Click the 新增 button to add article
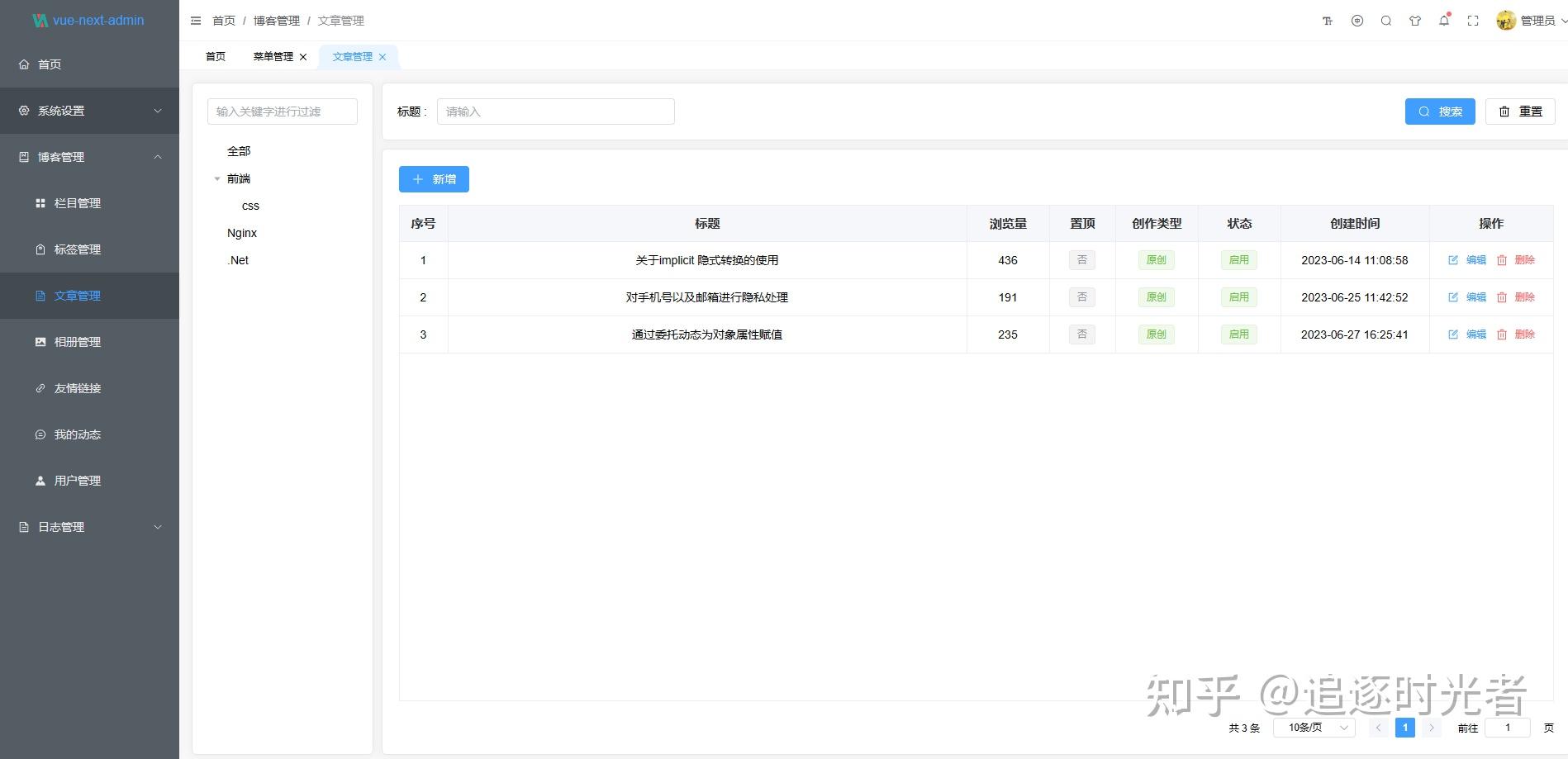The height and width of the screenshot is (759, 1568). [434, 179]
